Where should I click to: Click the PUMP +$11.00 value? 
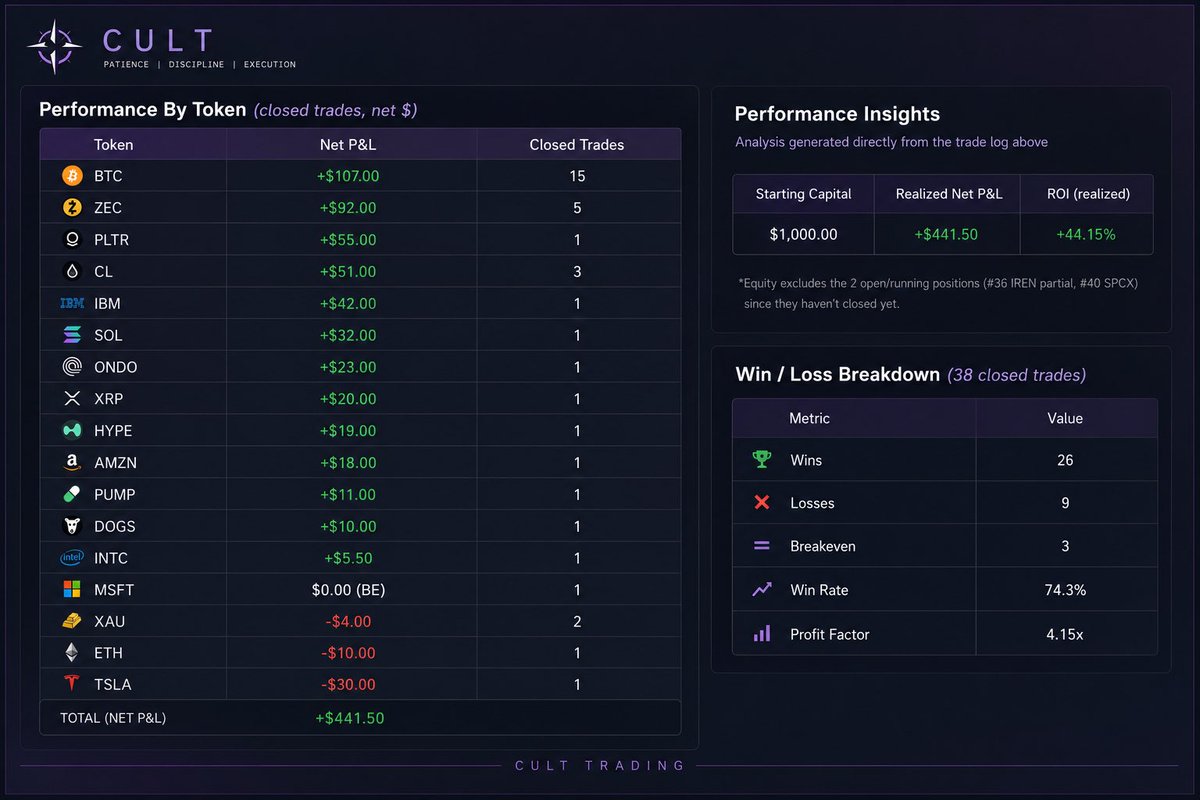point(348,494)
